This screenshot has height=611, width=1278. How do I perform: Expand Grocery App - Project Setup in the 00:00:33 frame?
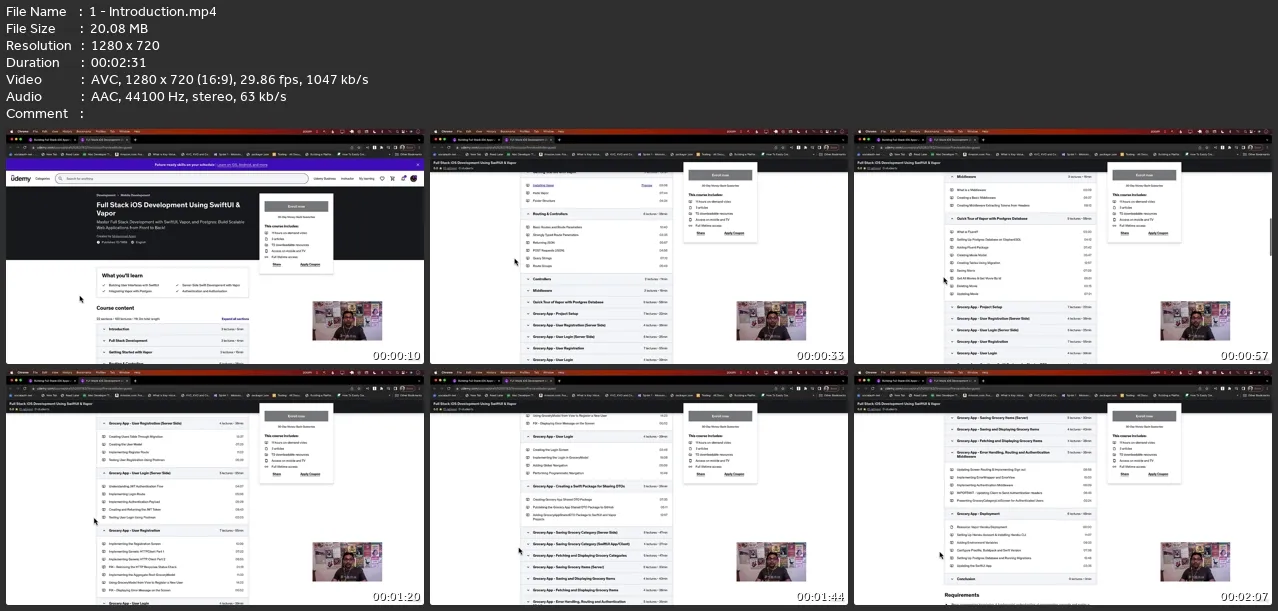pos(594,313)
